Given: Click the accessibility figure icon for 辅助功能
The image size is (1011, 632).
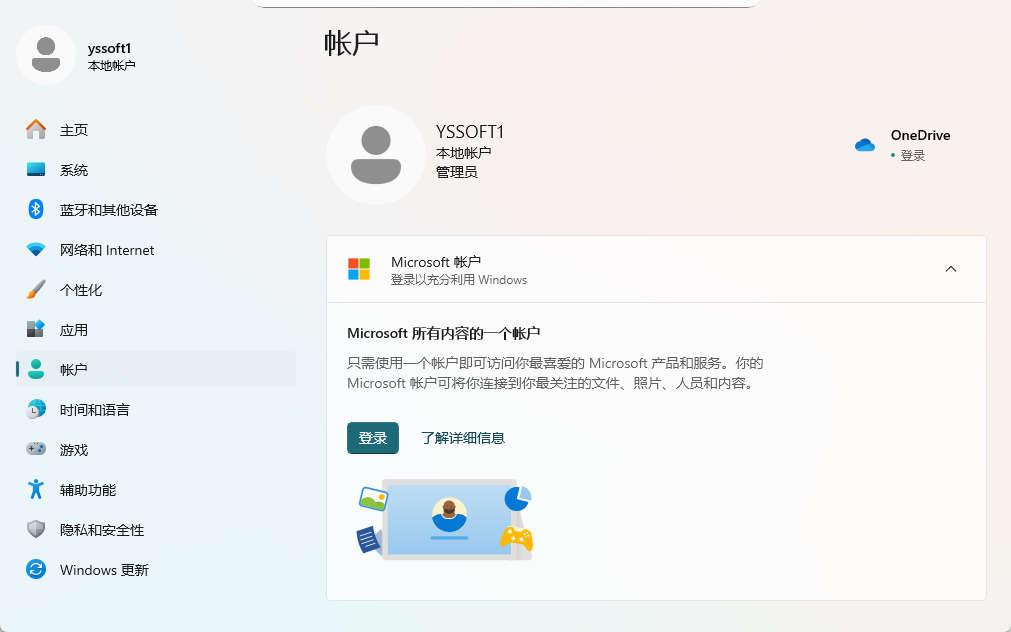Looking at the screenshot, I should tap(36, 489).
